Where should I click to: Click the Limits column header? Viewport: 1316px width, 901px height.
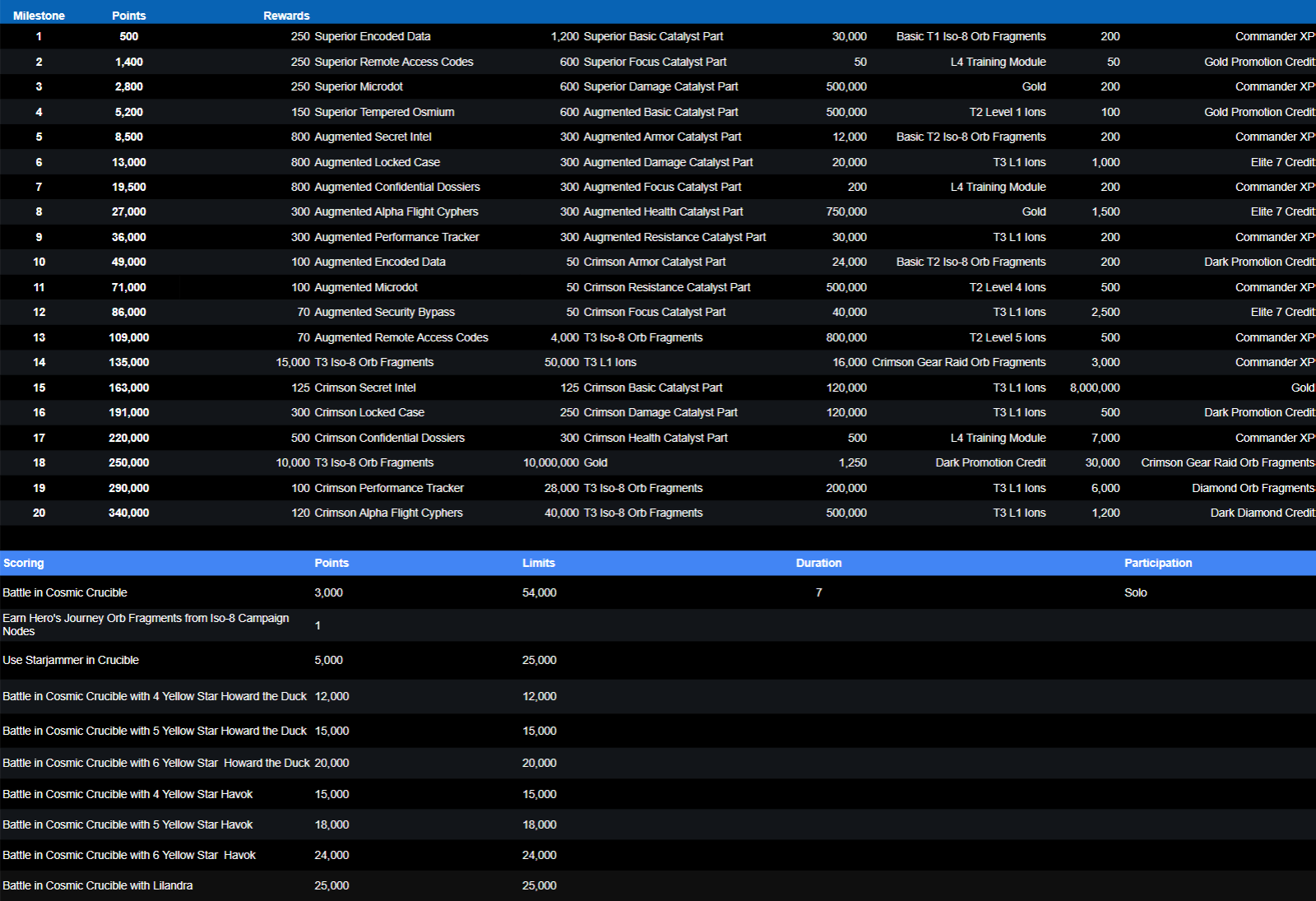point(539,563)
